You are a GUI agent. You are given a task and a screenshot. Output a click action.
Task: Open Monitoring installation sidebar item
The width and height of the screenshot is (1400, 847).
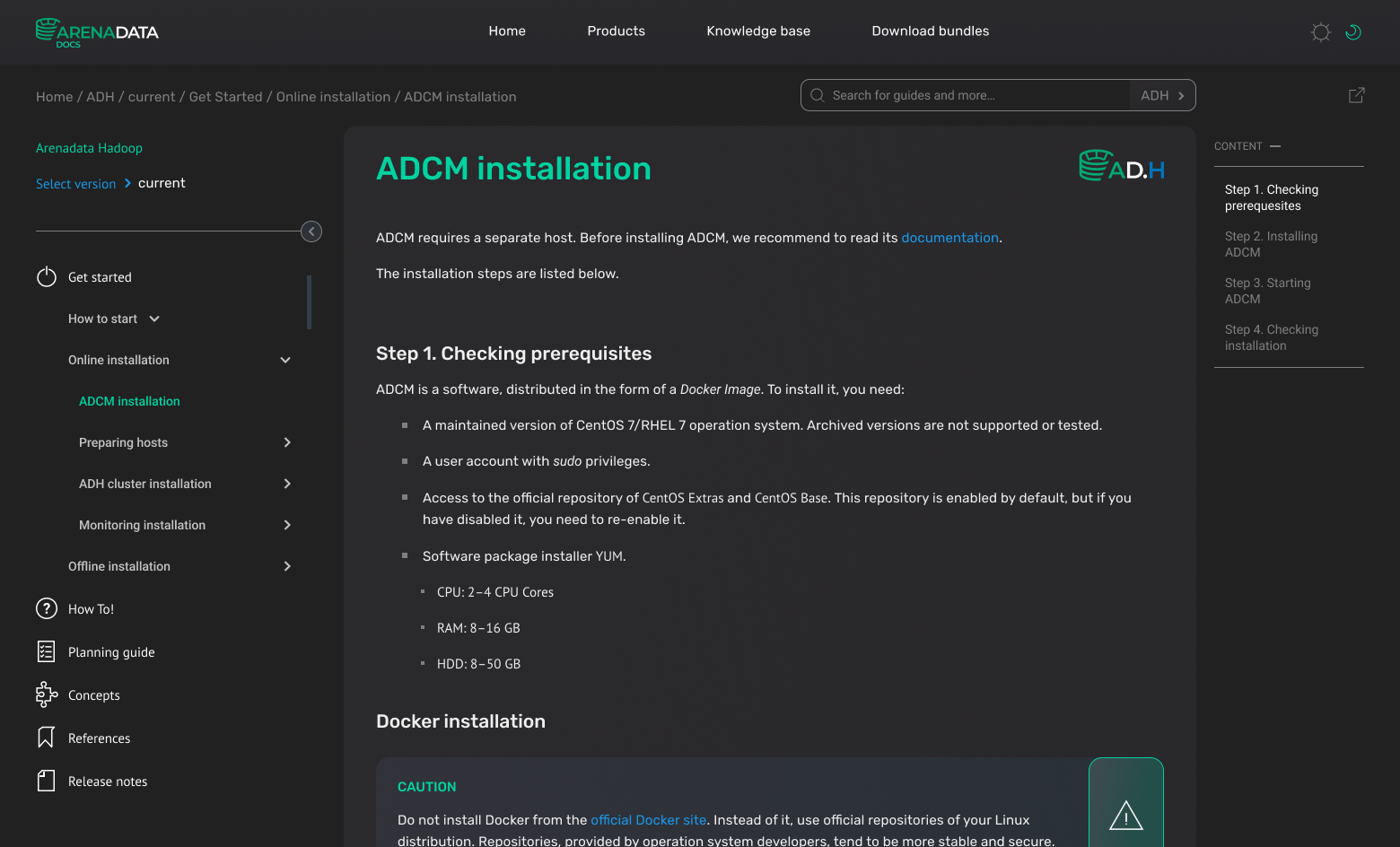[x=142, y=525]
